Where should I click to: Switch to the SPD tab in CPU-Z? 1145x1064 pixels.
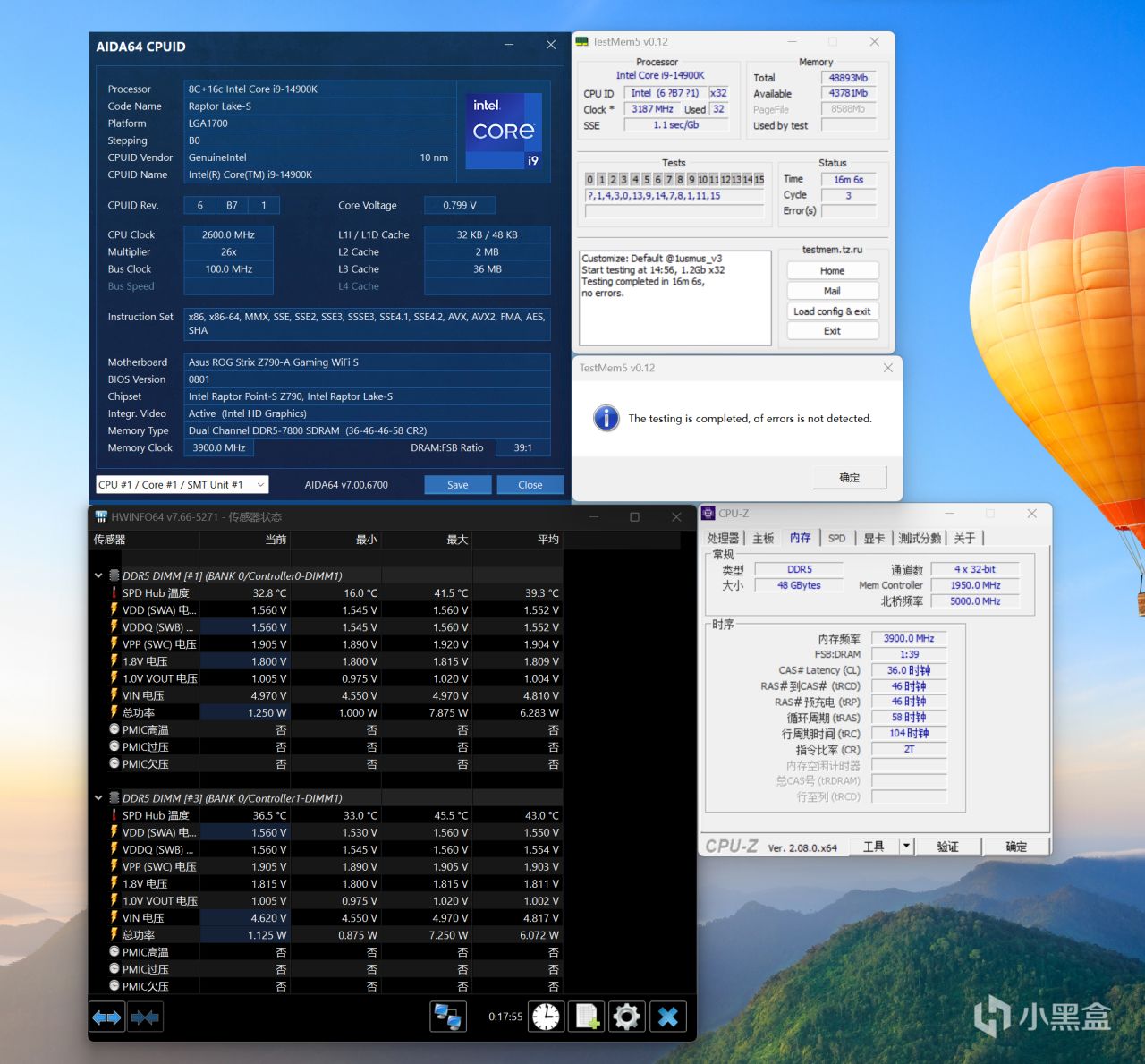point(836,538)
